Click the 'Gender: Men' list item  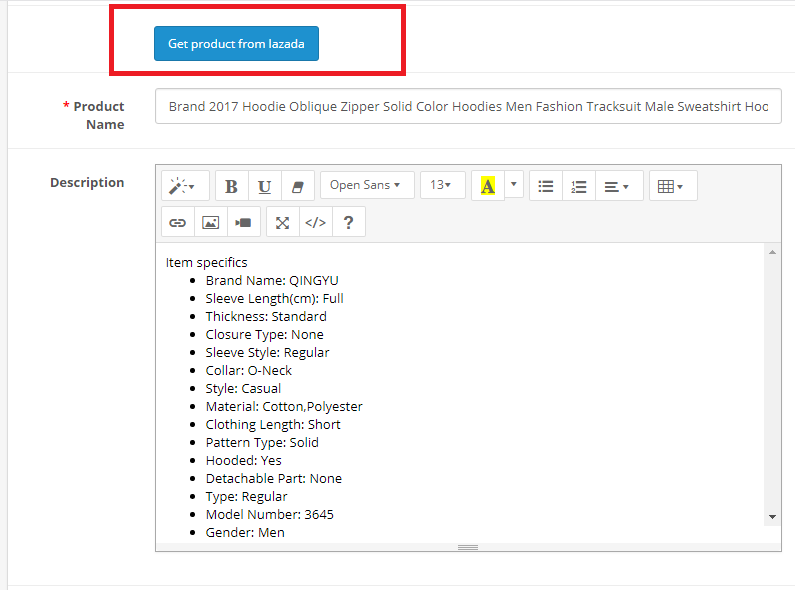[245, 532]
